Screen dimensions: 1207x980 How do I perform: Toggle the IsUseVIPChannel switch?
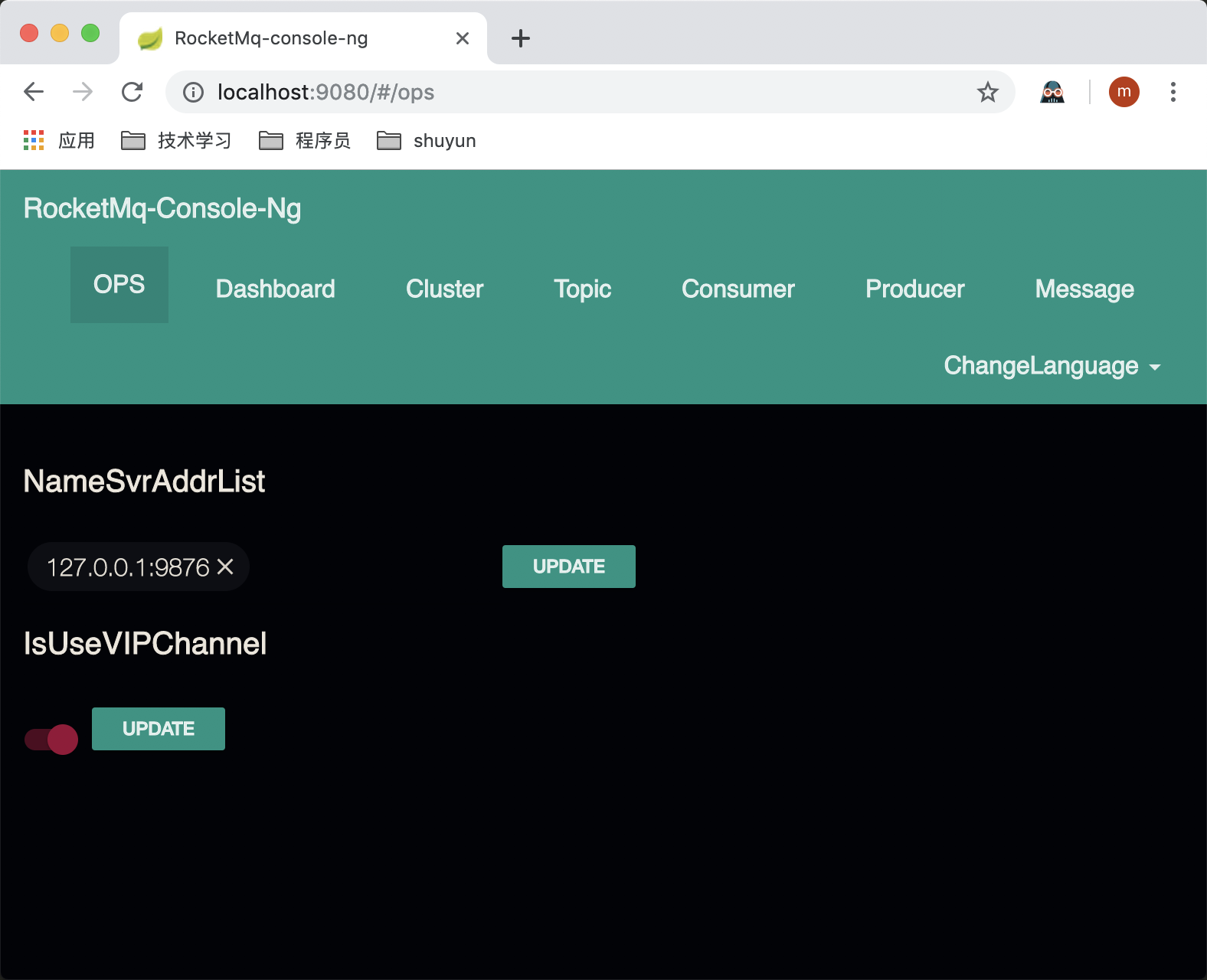51,740
